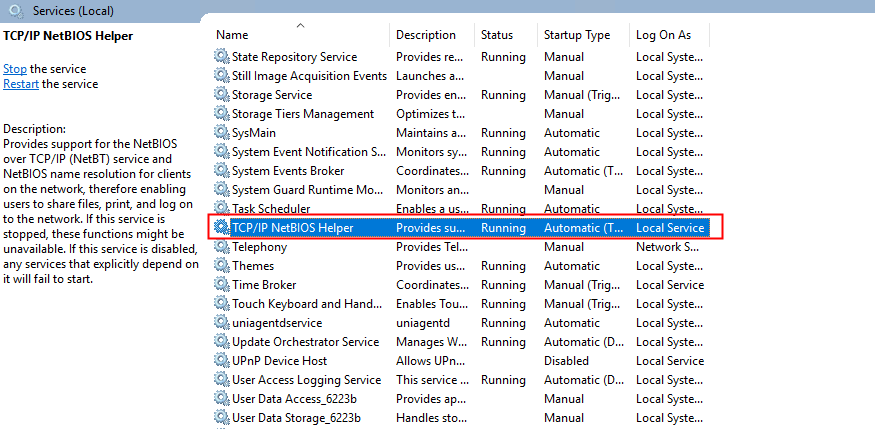
Task: Click the Stop the service link
Action: pos(15,69)
